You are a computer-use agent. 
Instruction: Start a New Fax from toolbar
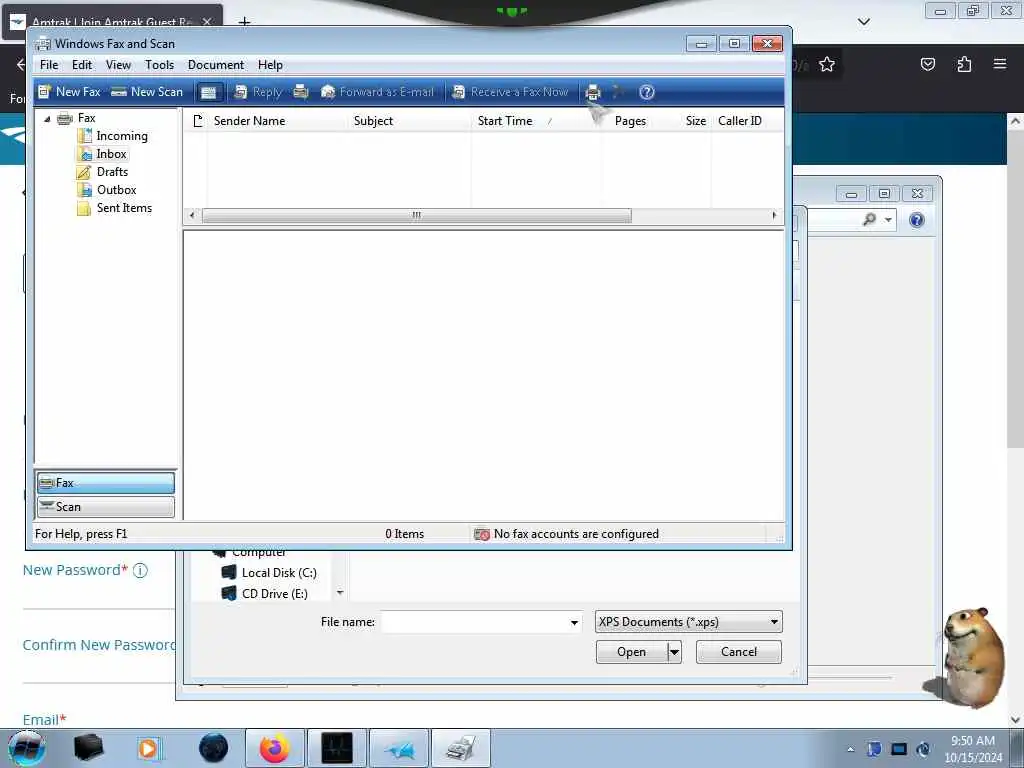pos(69,92)
